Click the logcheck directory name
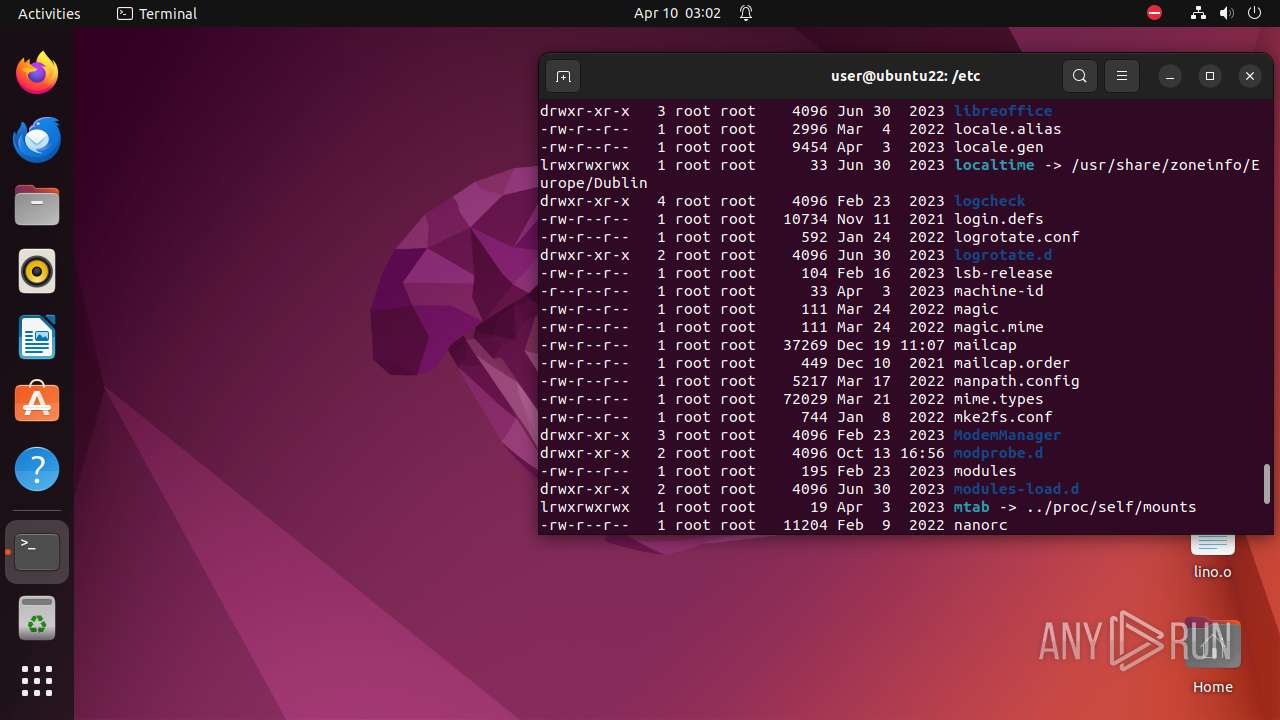 [990, 201]
